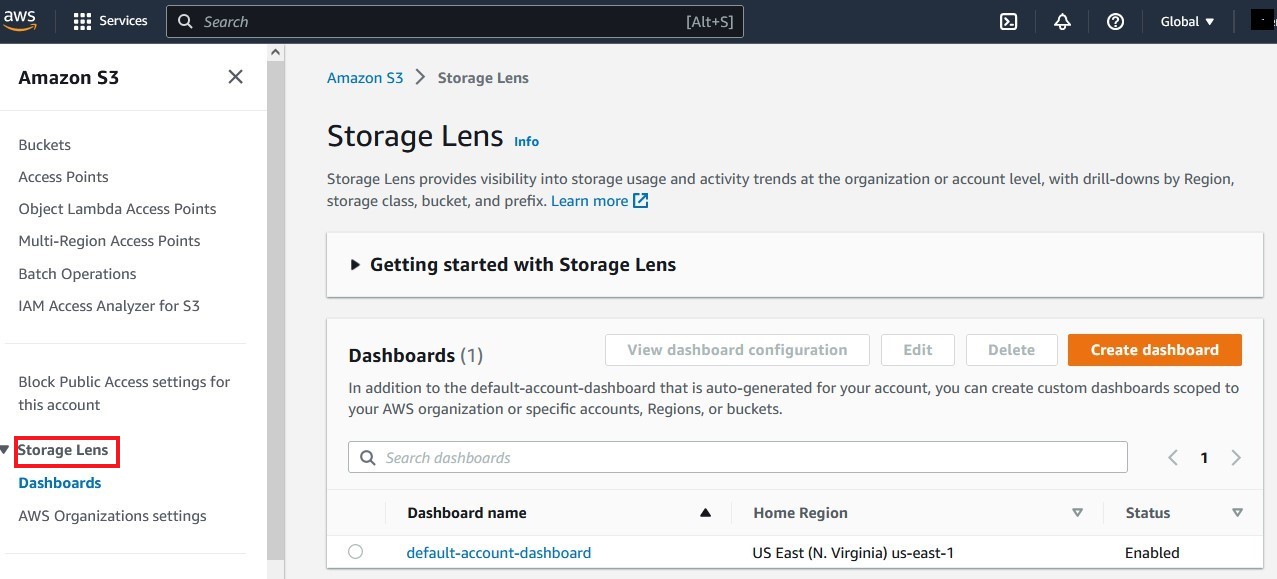Go to next dashboards page arrow

1236,458
